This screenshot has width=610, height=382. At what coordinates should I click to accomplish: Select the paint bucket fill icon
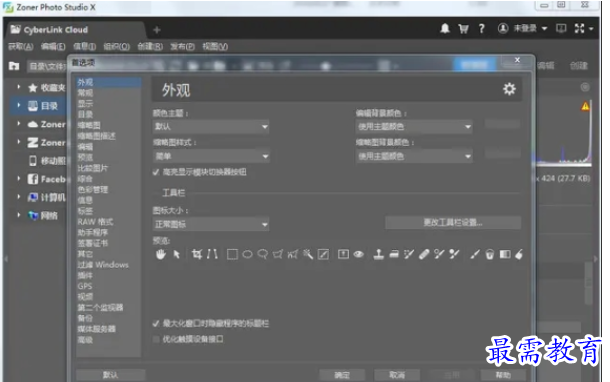490,254
